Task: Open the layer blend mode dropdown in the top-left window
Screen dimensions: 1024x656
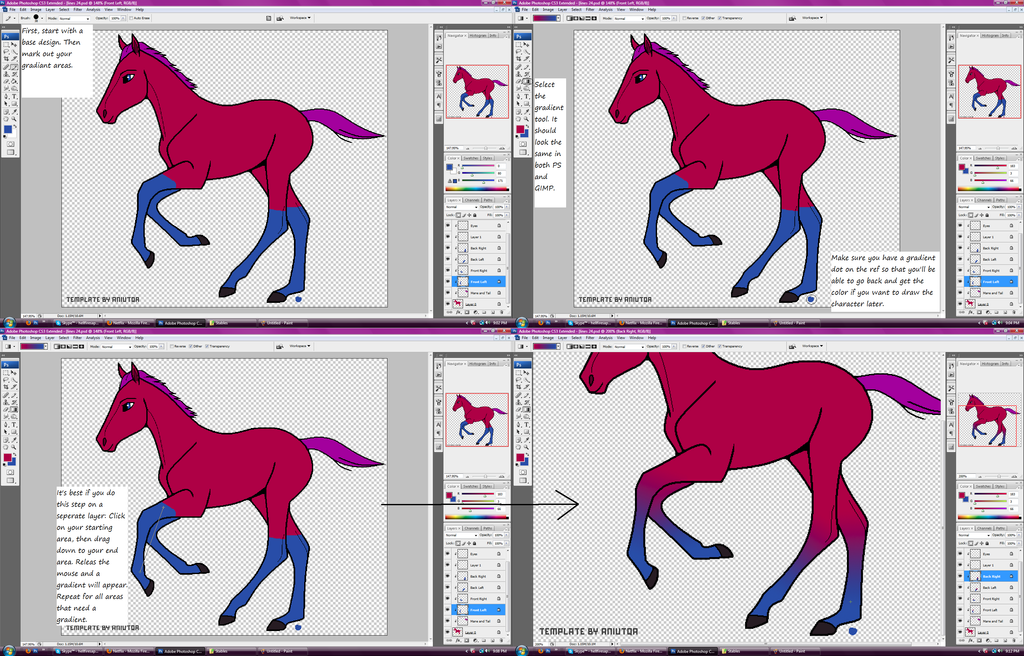Action: click(460, 207)
